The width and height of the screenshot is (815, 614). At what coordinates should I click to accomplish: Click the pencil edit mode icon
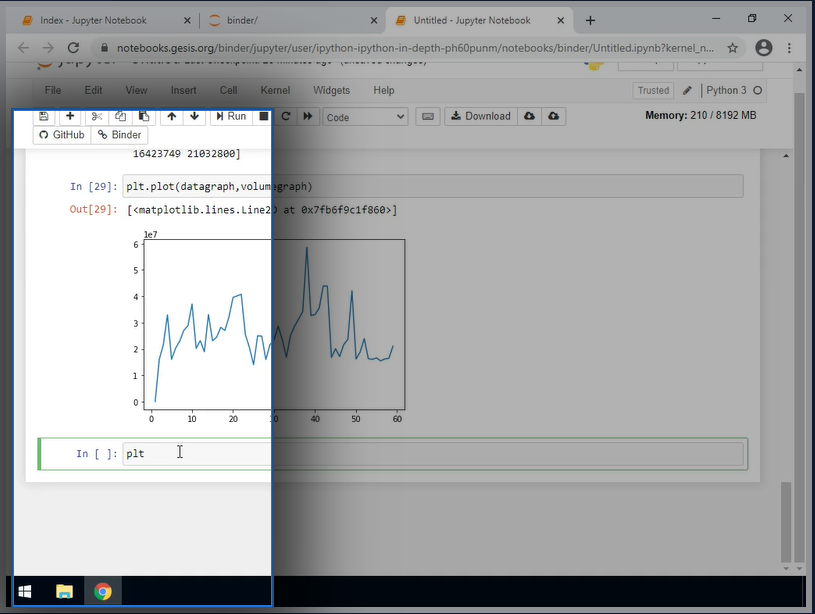(x=687, y=90)
